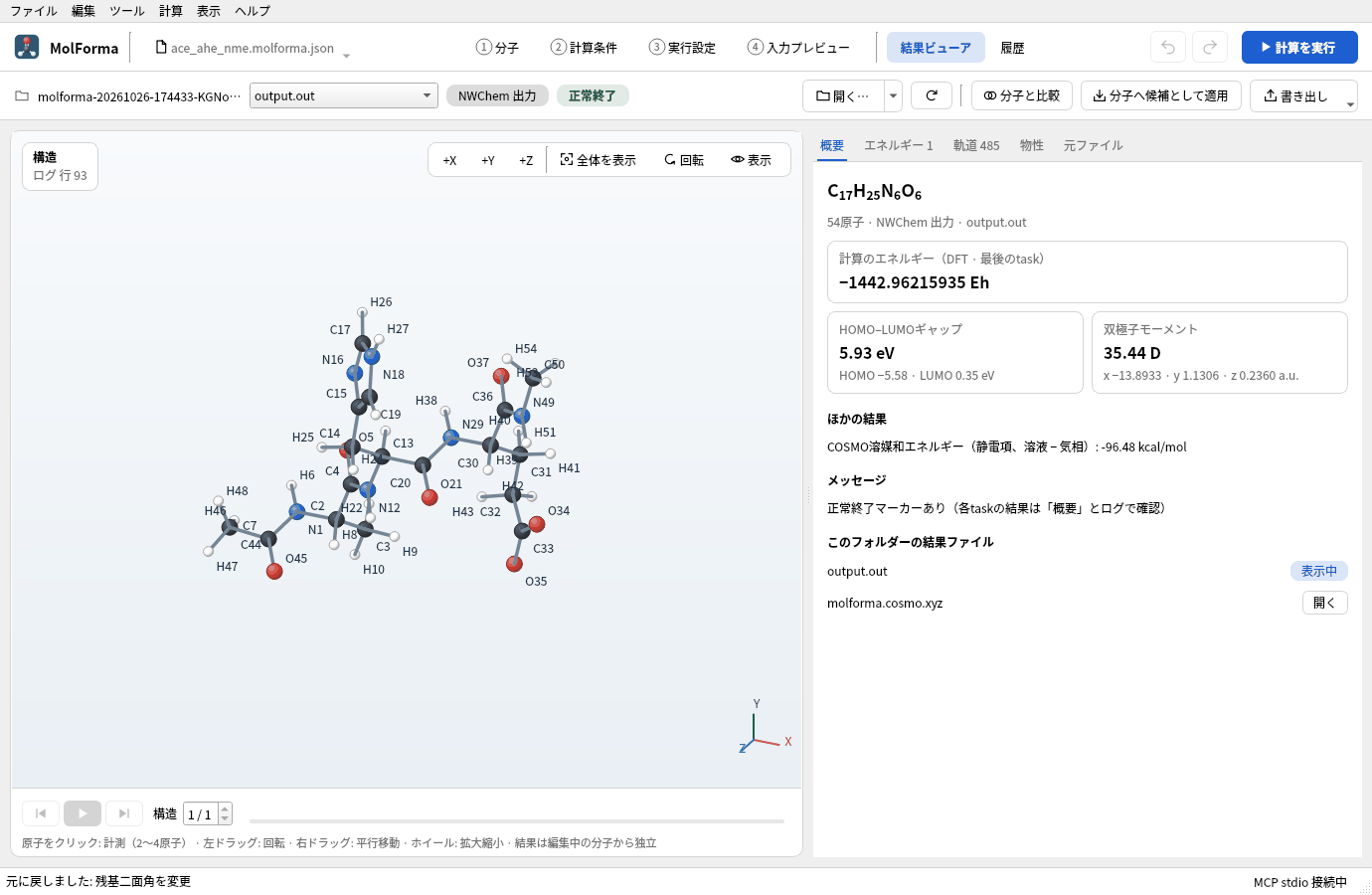Click the NWChem 出力 badge
The height and width of the screenshot is (895, 1372).
(497, 95)
